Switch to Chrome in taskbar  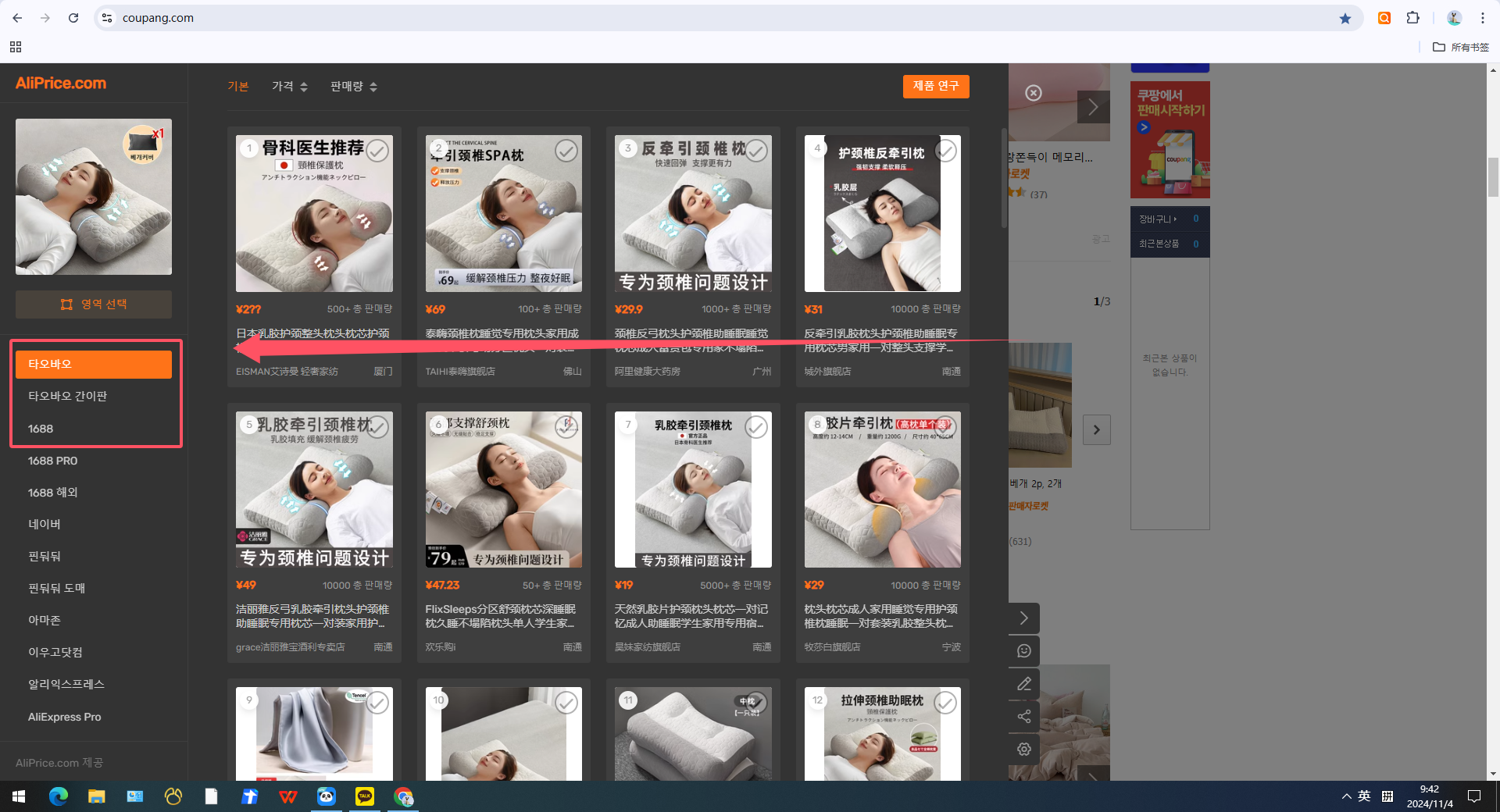(403, 796)
